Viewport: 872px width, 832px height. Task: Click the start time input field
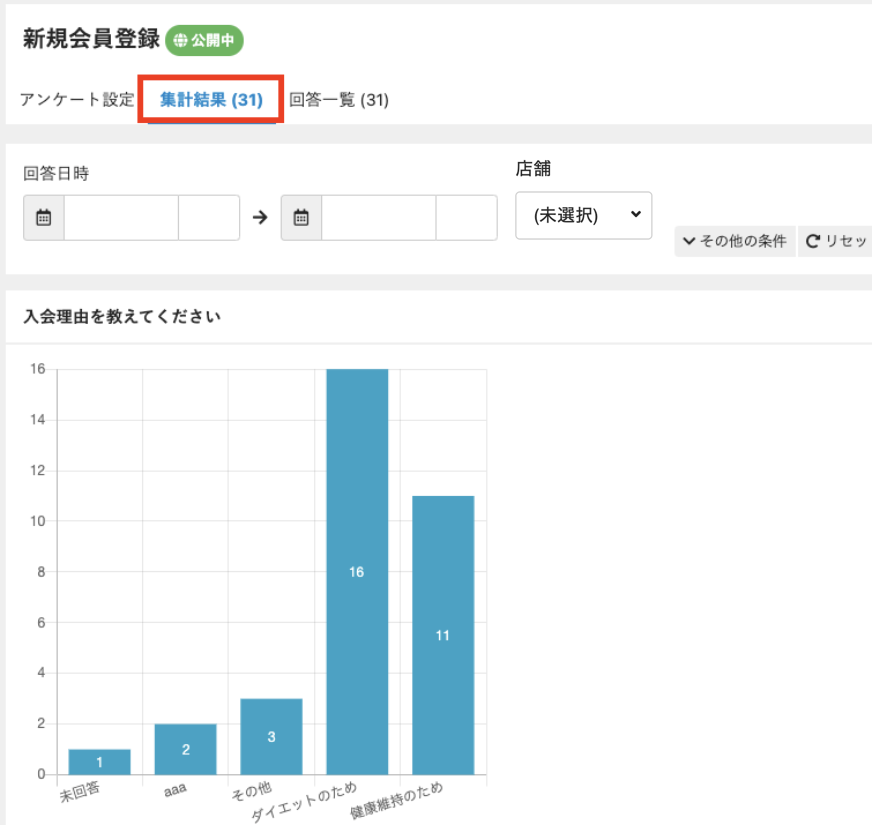[209, 218]
